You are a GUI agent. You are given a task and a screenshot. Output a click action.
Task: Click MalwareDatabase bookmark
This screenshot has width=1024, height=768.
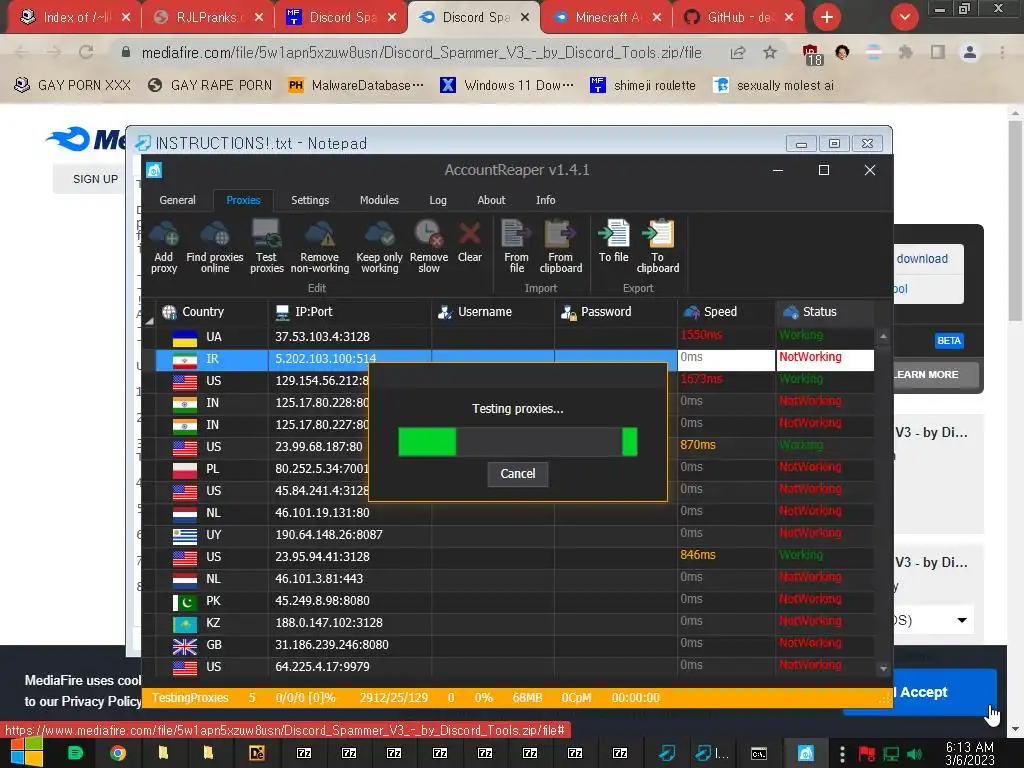coord(358,86)
